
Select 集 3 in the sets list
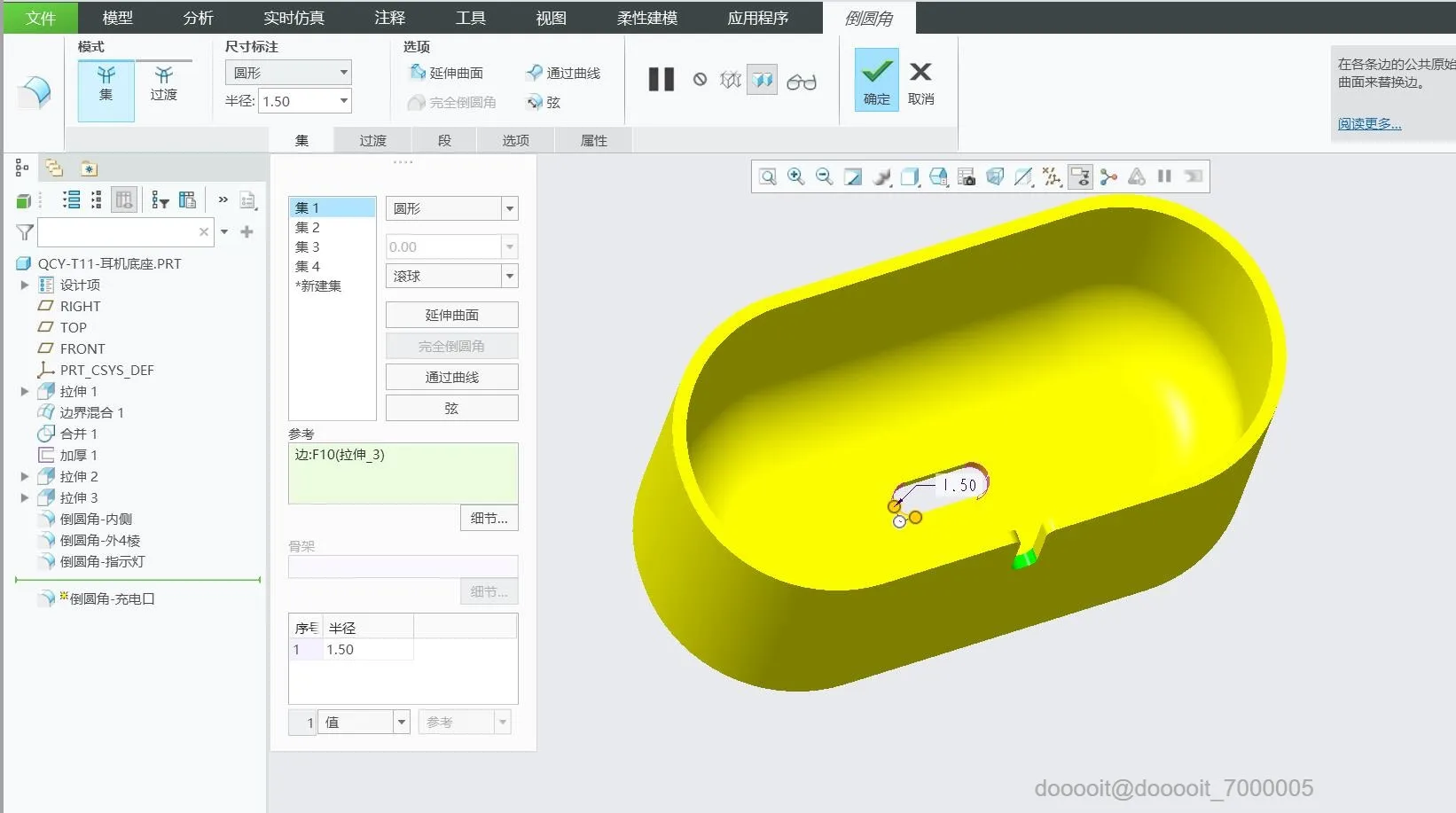pos(308,246)
